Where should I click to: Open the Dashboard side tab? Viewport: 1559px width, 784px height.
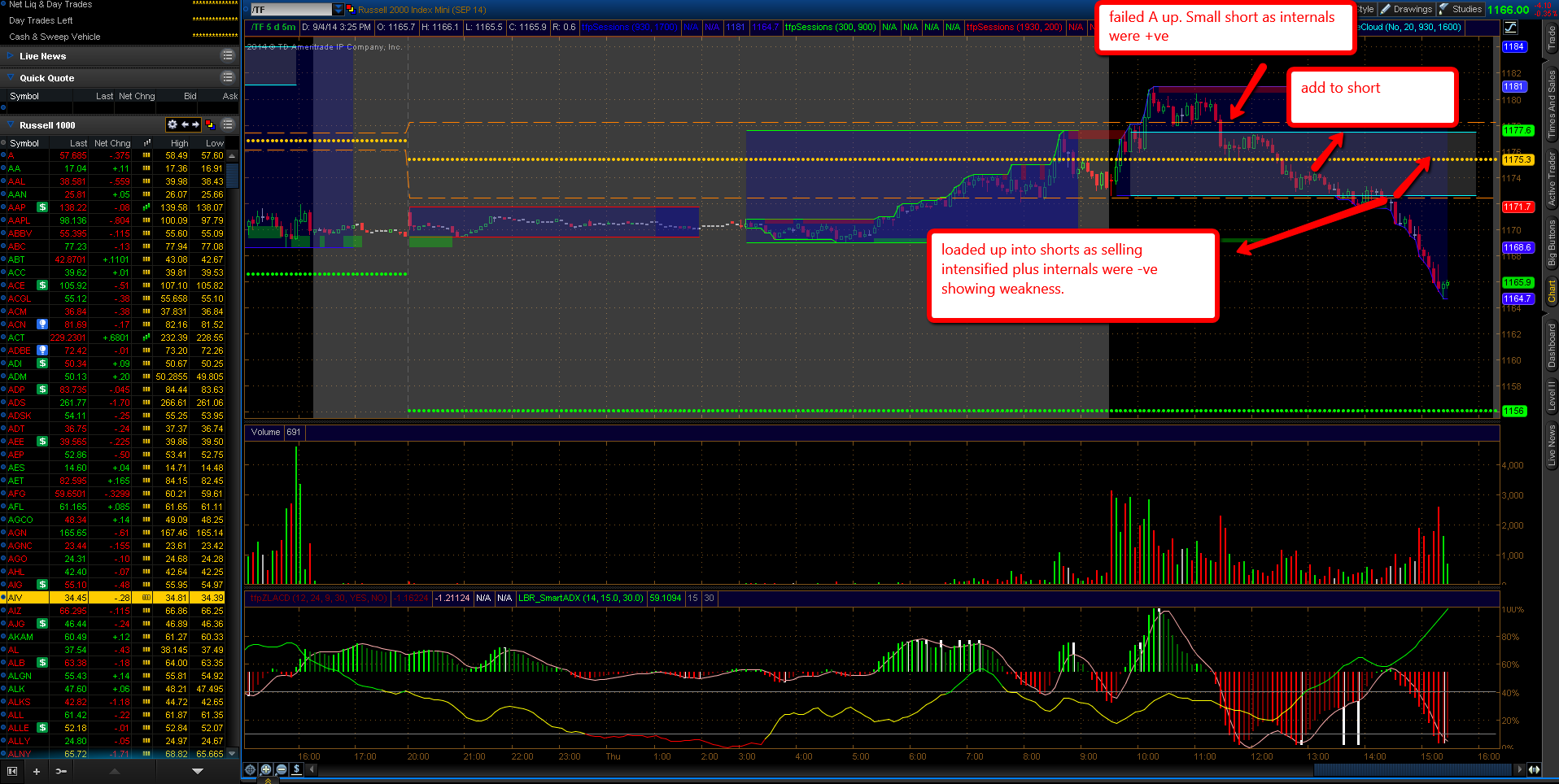pyautogui.click(x=1552, y=345)
